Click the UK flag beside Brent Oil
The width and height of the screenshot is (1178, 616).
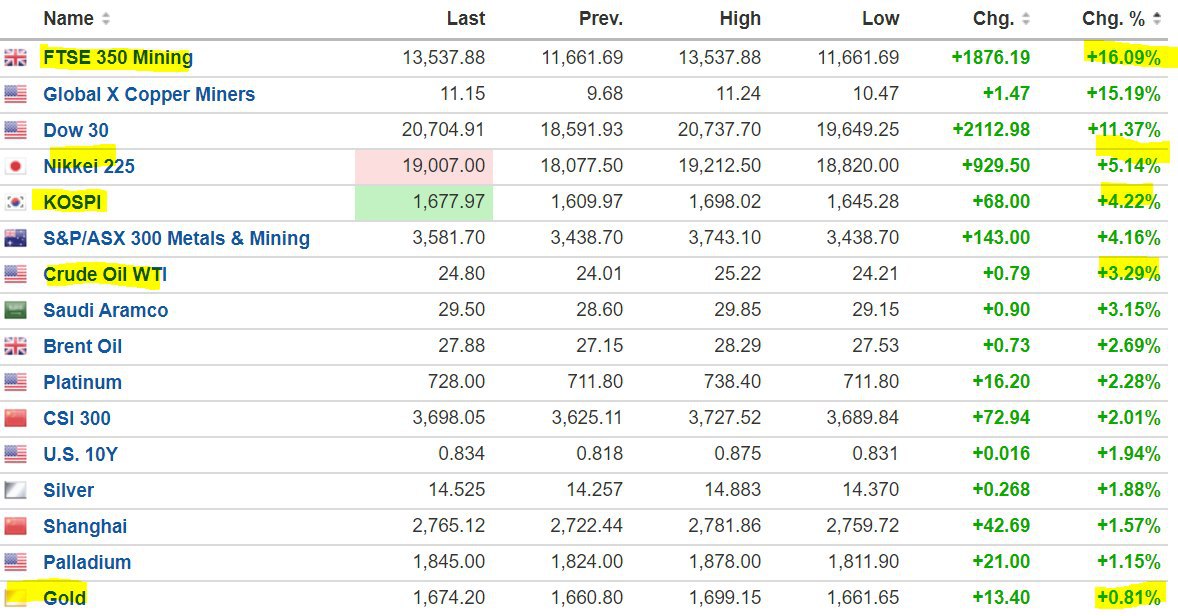pos(15,346)
